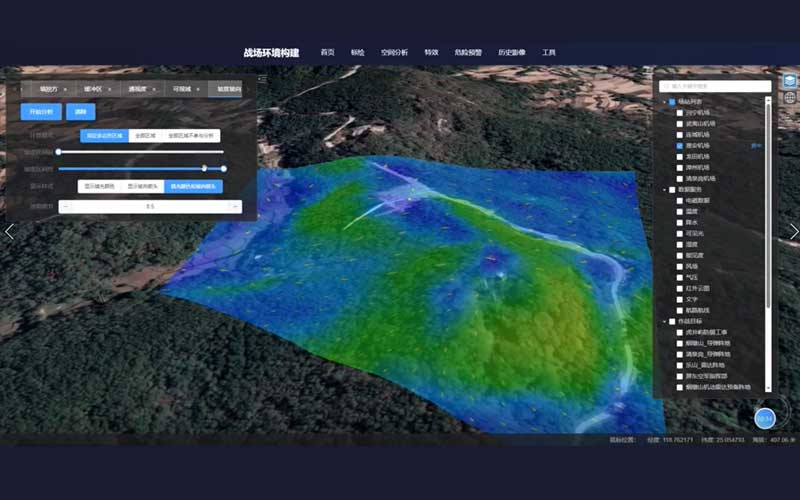Close the 通视度 tab with its x

click(x=153, y=89)
